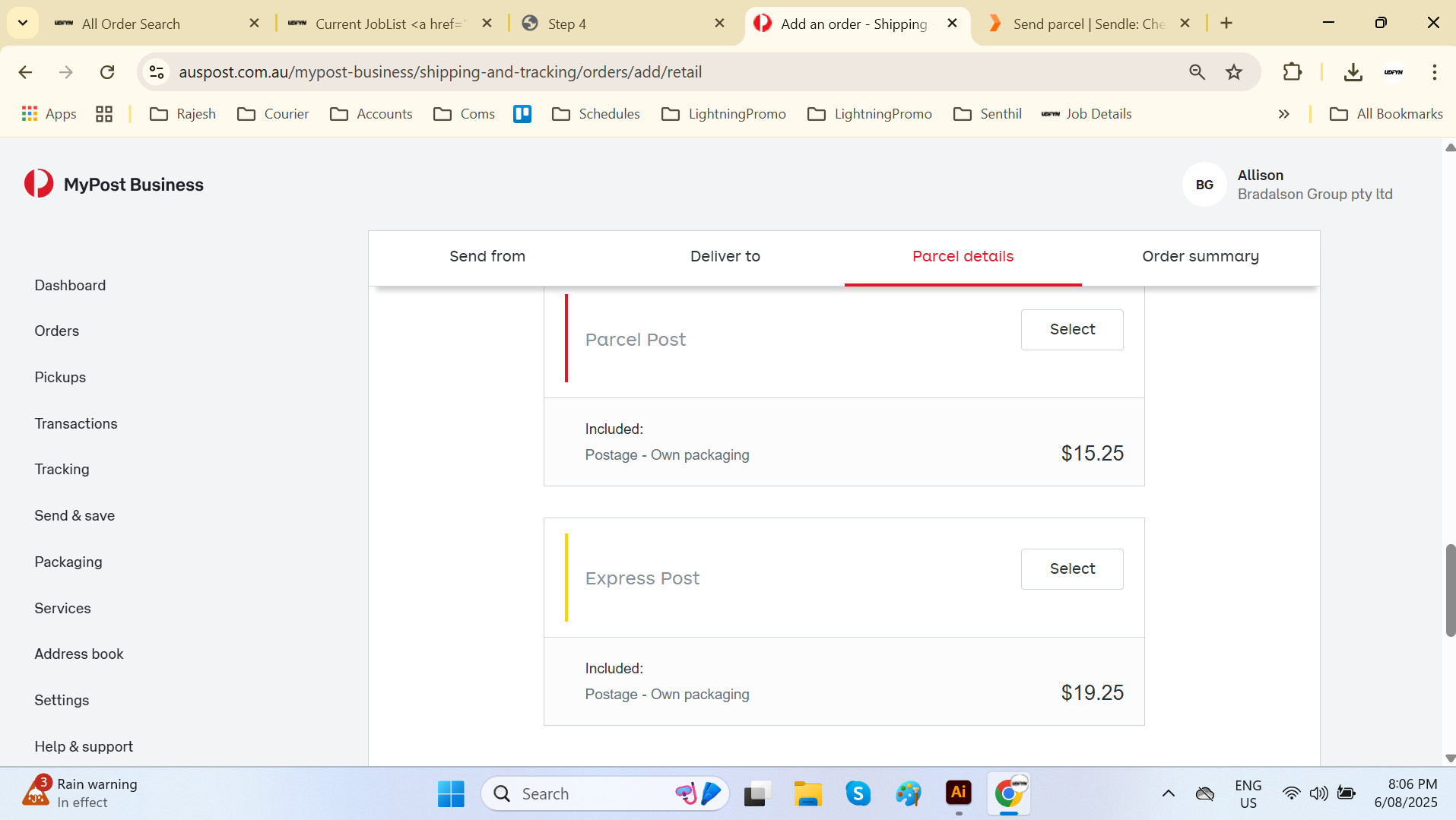Reload the current page
This screenshot has width=1456, height=820.
[107, 72]
